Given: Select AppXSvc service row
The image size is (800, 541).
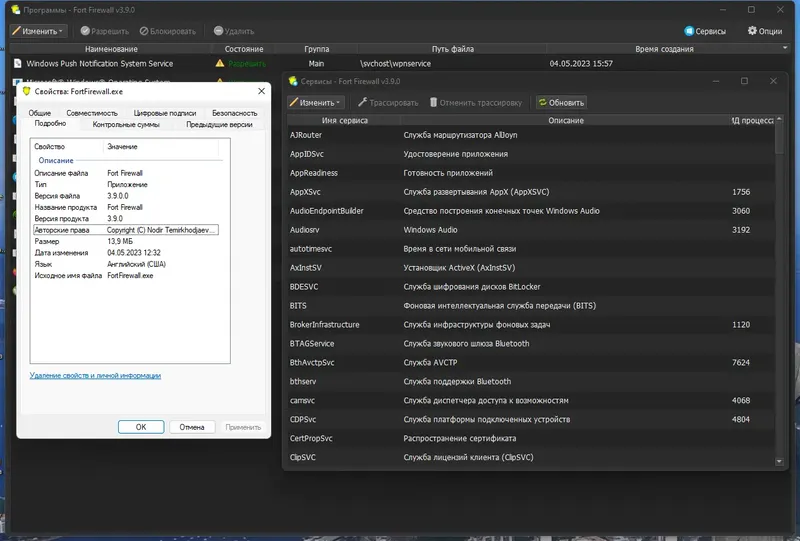Looking at the screenshot, I should tap(531, 192).
